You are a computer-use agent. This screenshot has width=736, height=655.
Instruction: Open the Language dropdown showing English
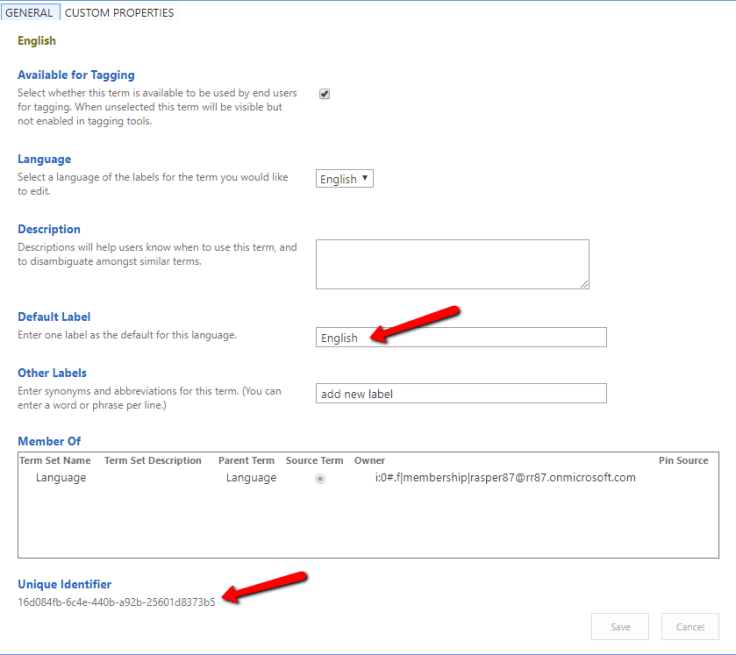(345, 179)
